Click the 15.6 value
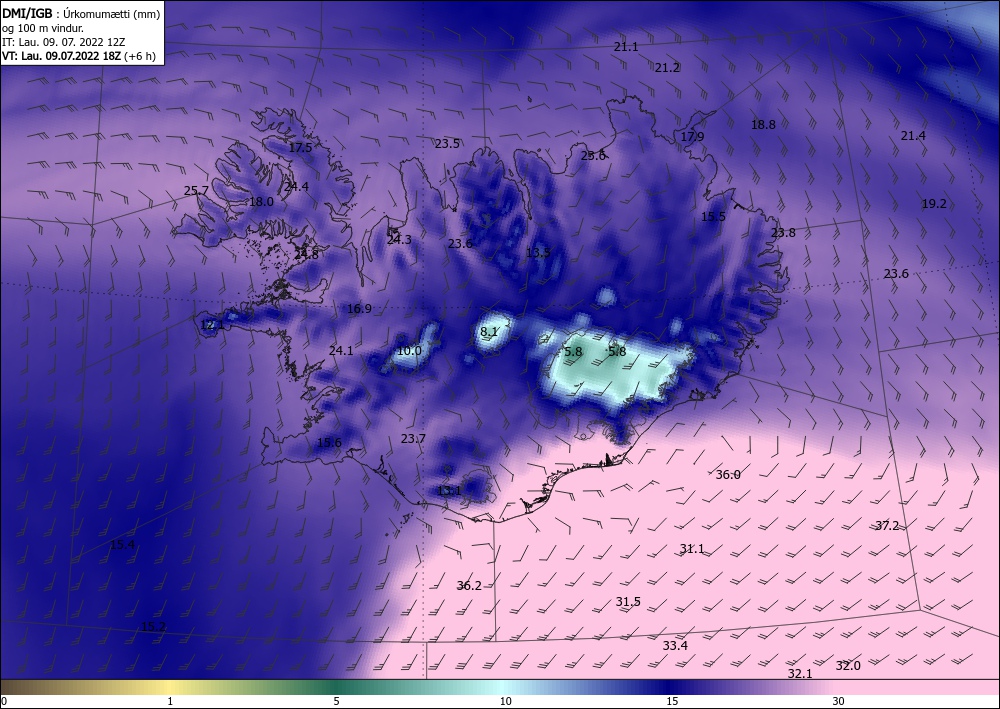 click(329, 443)
